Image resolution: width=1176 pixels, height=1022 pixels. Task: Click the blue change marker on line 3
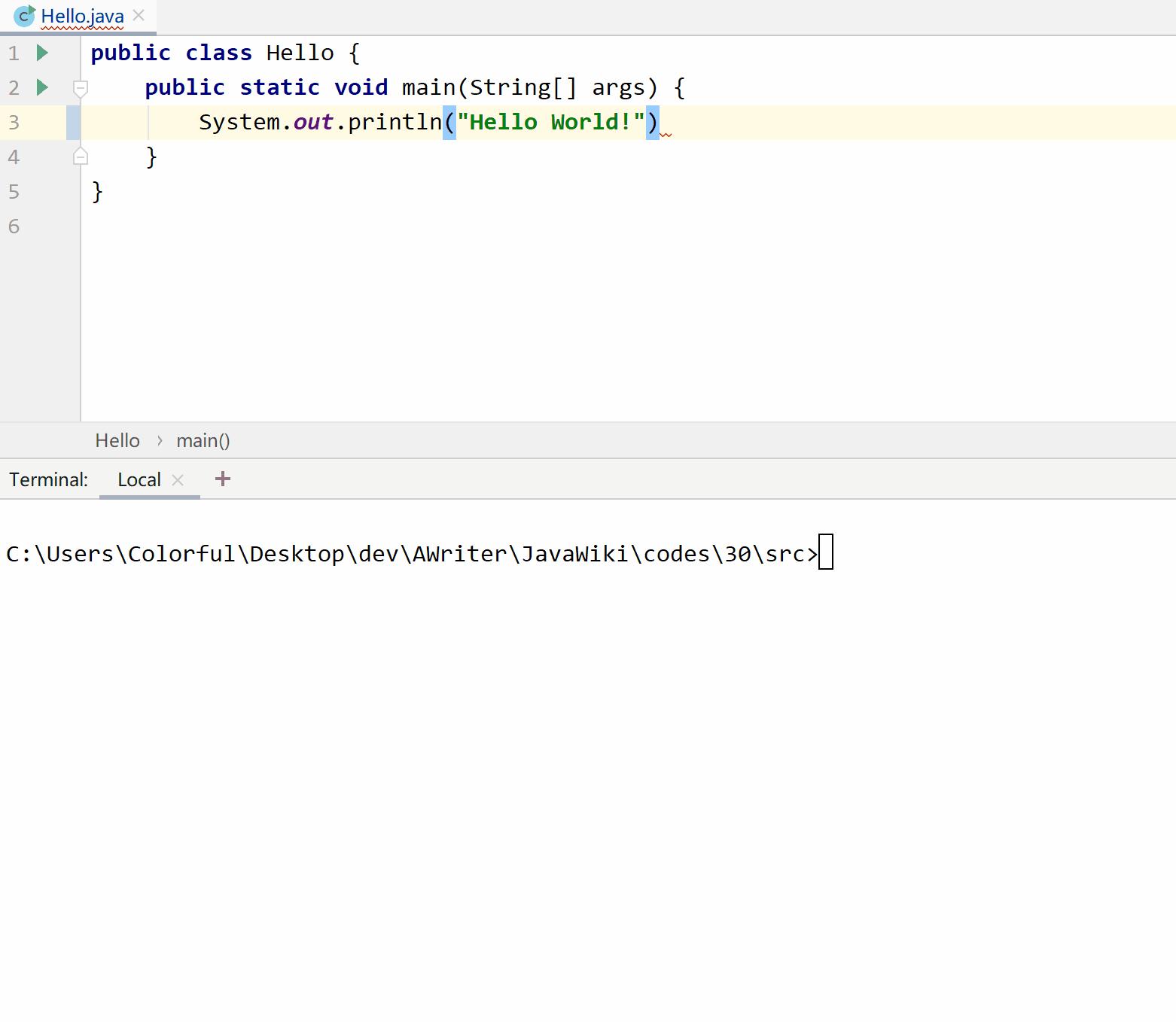73,123
